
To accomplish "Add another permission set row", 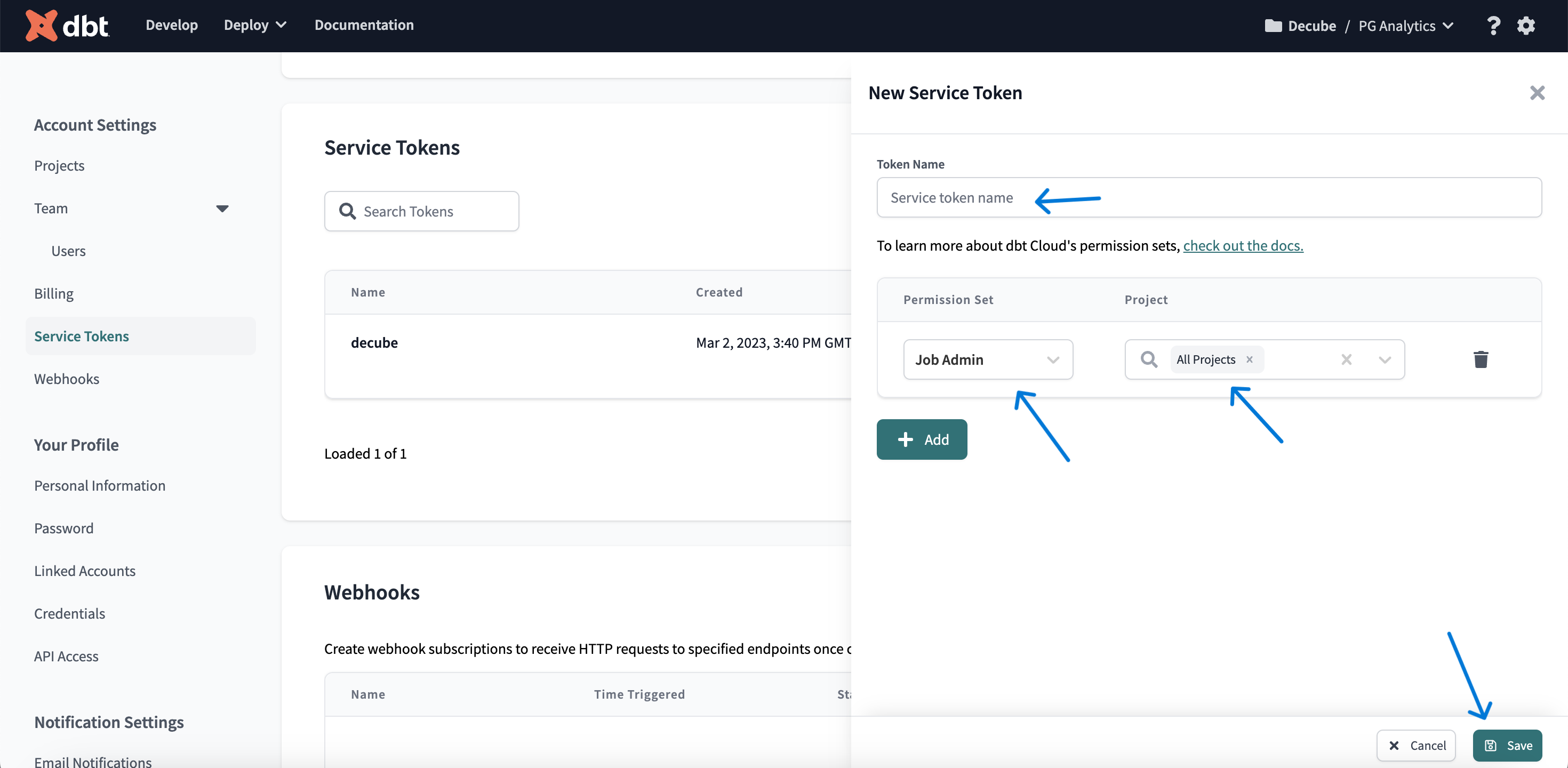I will point(921,439).
